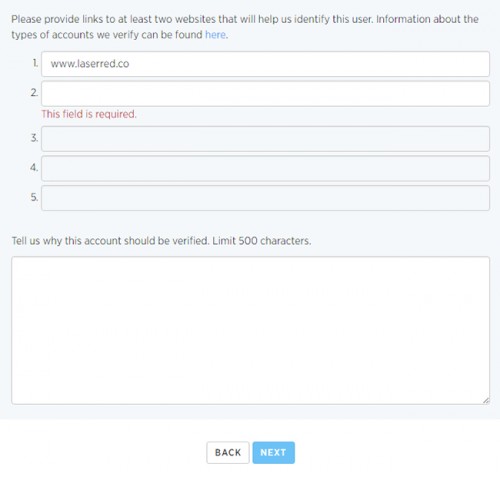Select the fifth website link field
This screenshot has height=480, width=500.
point(265,198)
